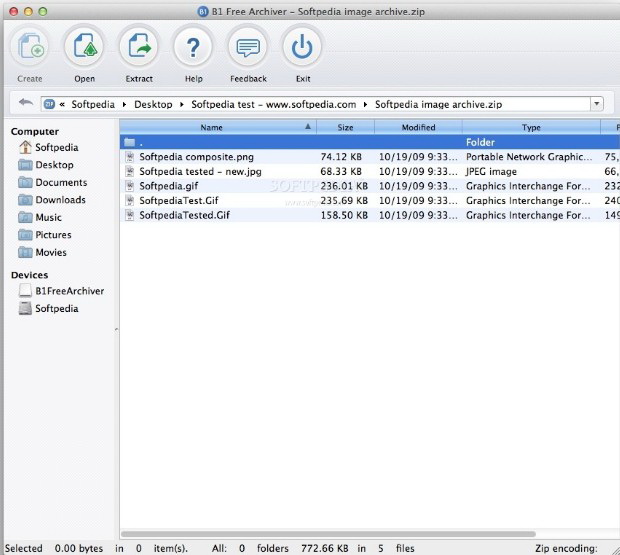Click the Folder type cell in highlighted row
This screenshot has height=555, width=620.
[x=480, y=142]
